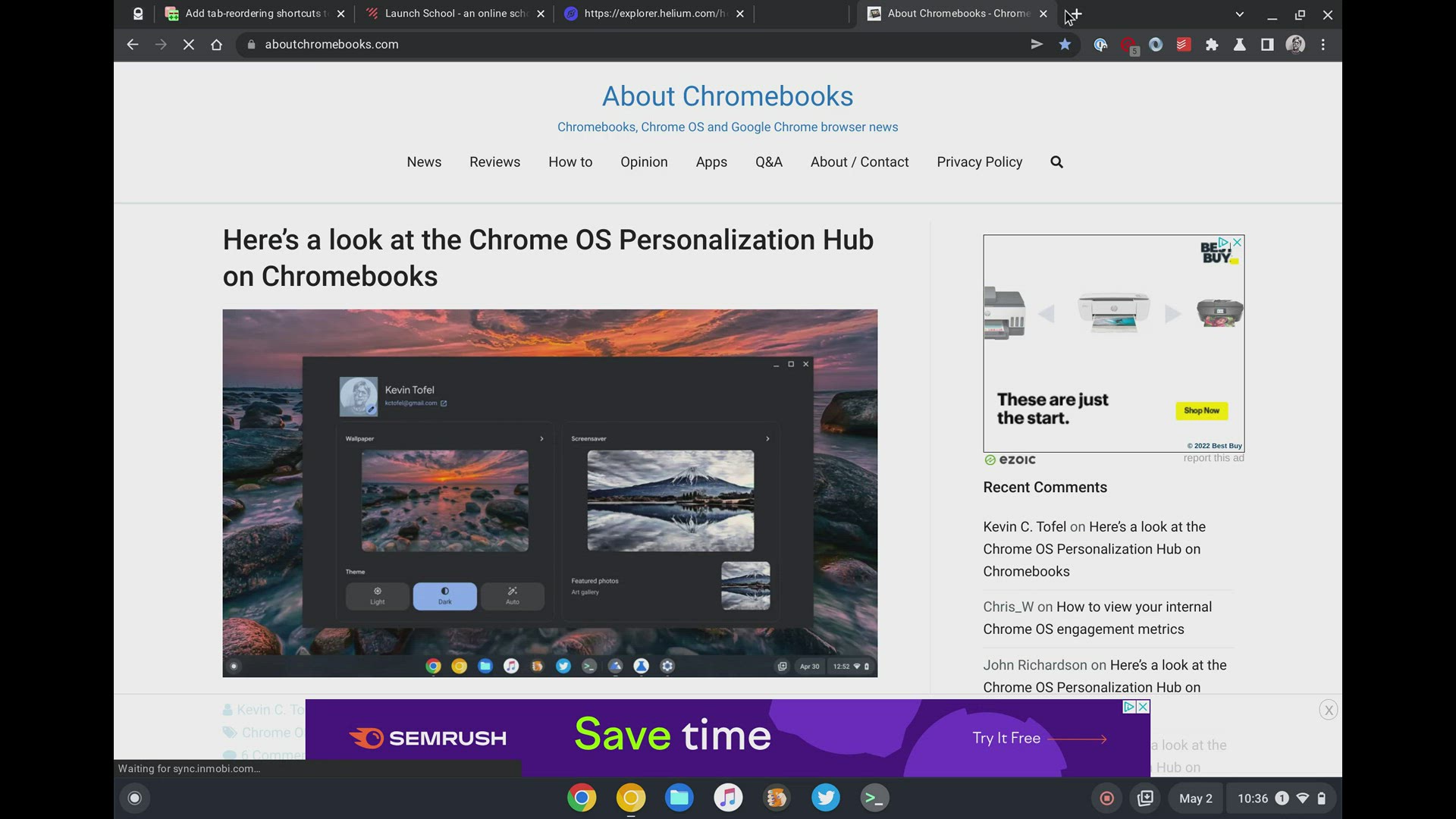Dismiss the bottom banner with circled X

point(1328,711)
